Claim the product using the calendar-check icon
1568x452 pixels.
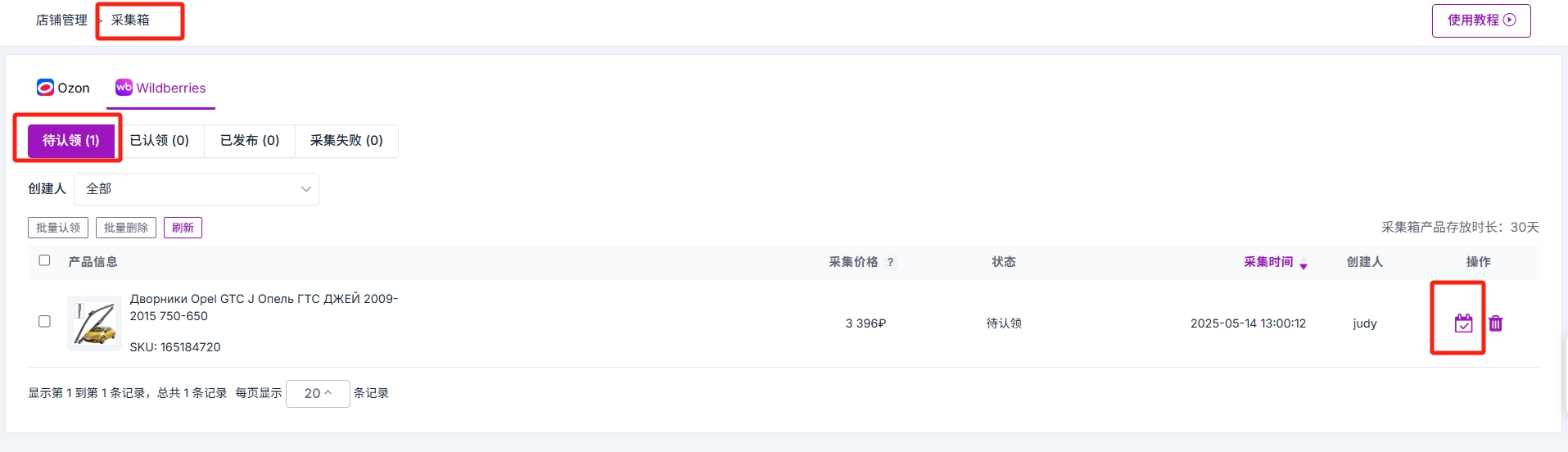tap(1463, 323)
